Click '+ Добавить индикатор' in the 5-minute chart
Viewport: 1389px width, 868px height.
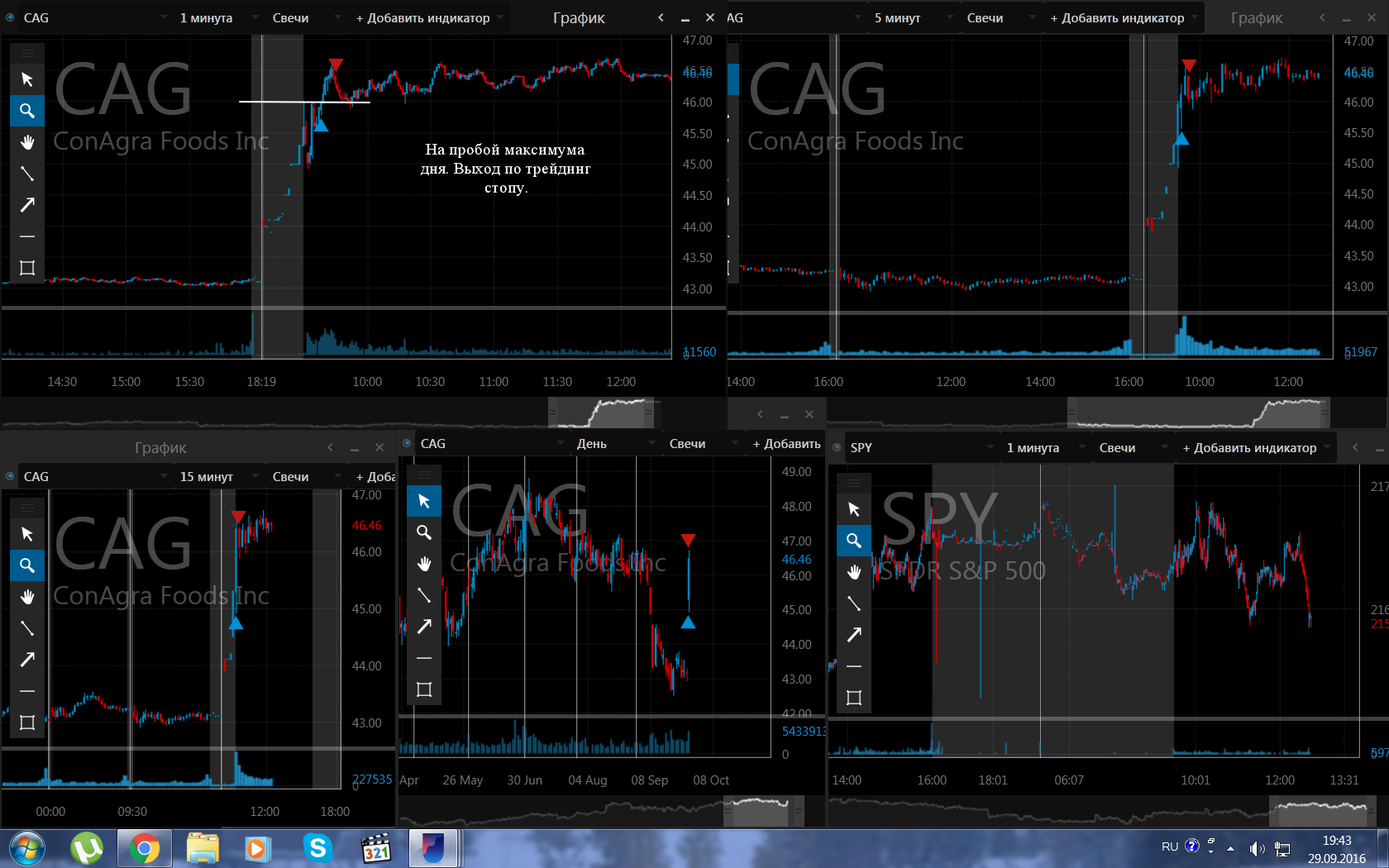tap(1124, 17)
